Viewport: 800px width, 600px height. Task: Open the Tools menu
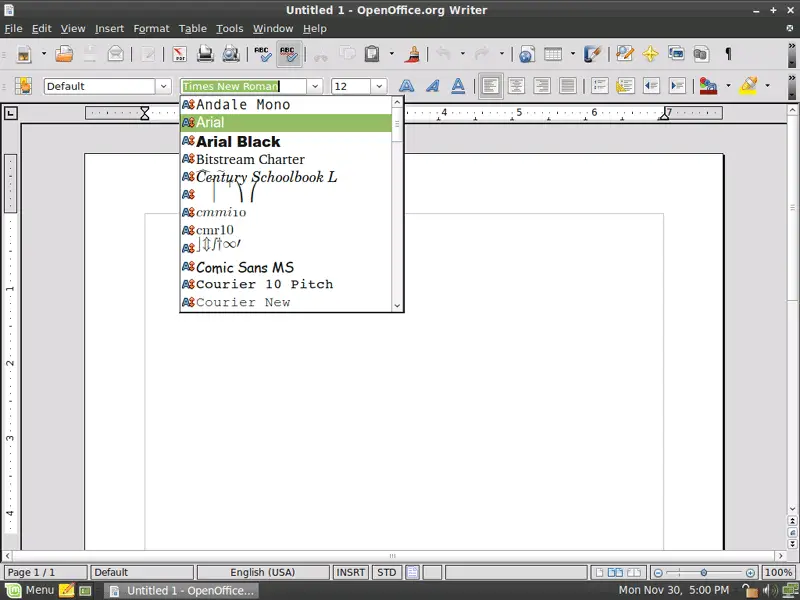pyautogui.click(x=230, y=29)
